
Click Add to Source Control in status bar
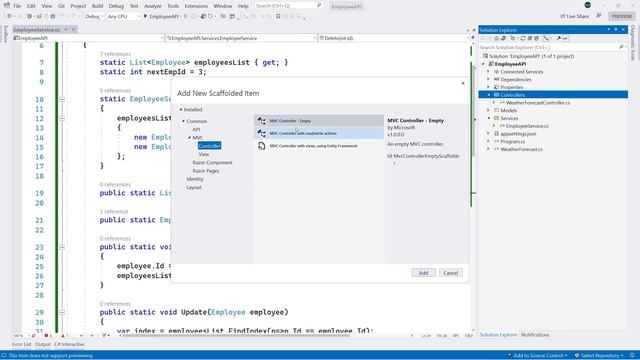[x=537, y=356]
